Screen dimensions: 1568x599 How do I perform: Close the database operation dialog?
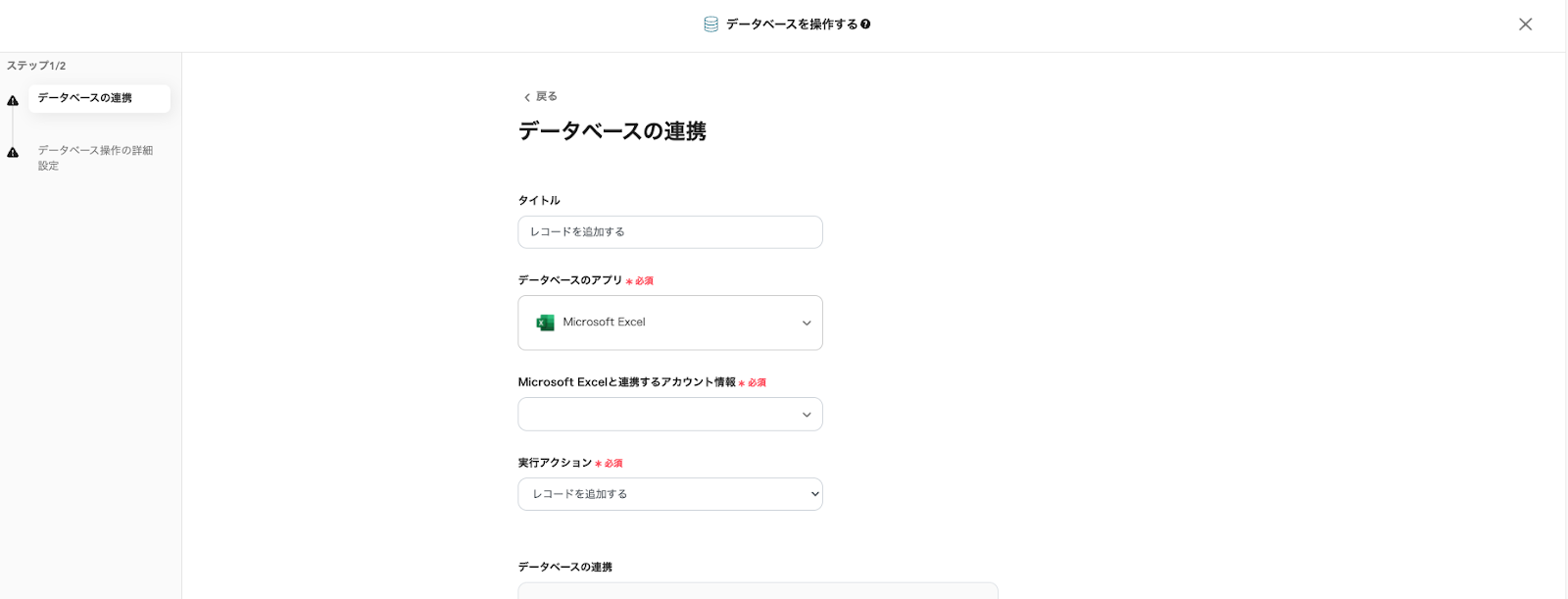[1525, 25]
